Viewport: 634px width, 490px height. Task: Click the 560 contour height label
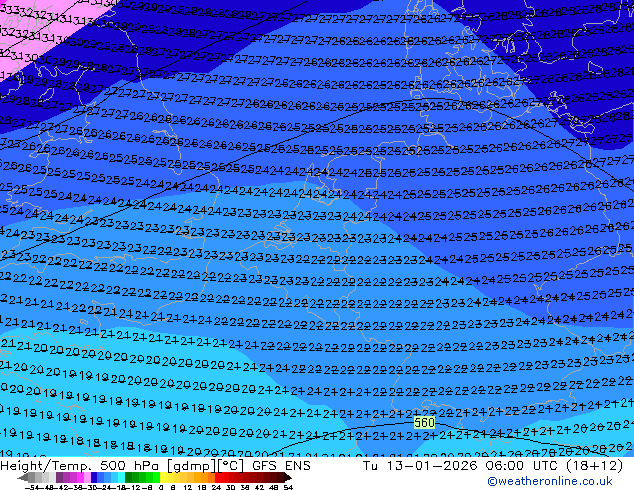[424, 423]
